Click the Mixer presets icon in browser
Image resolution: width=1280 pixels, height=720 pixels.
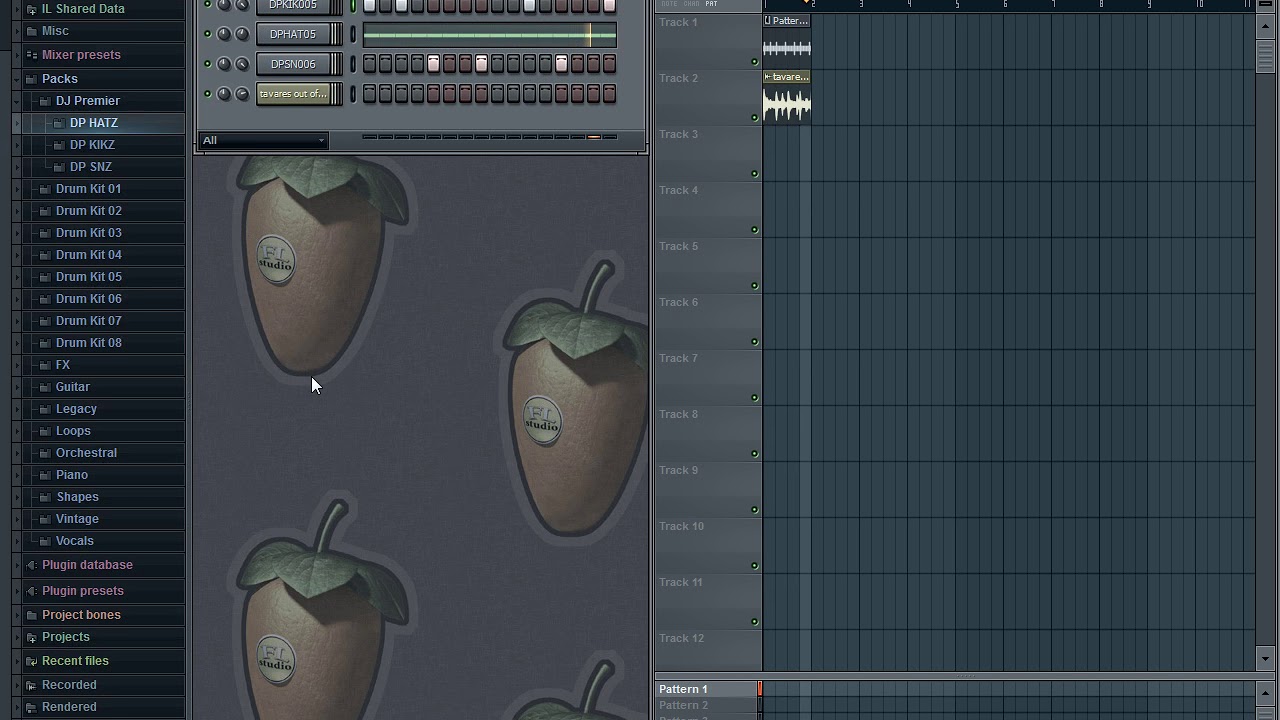tap(31, 55)
